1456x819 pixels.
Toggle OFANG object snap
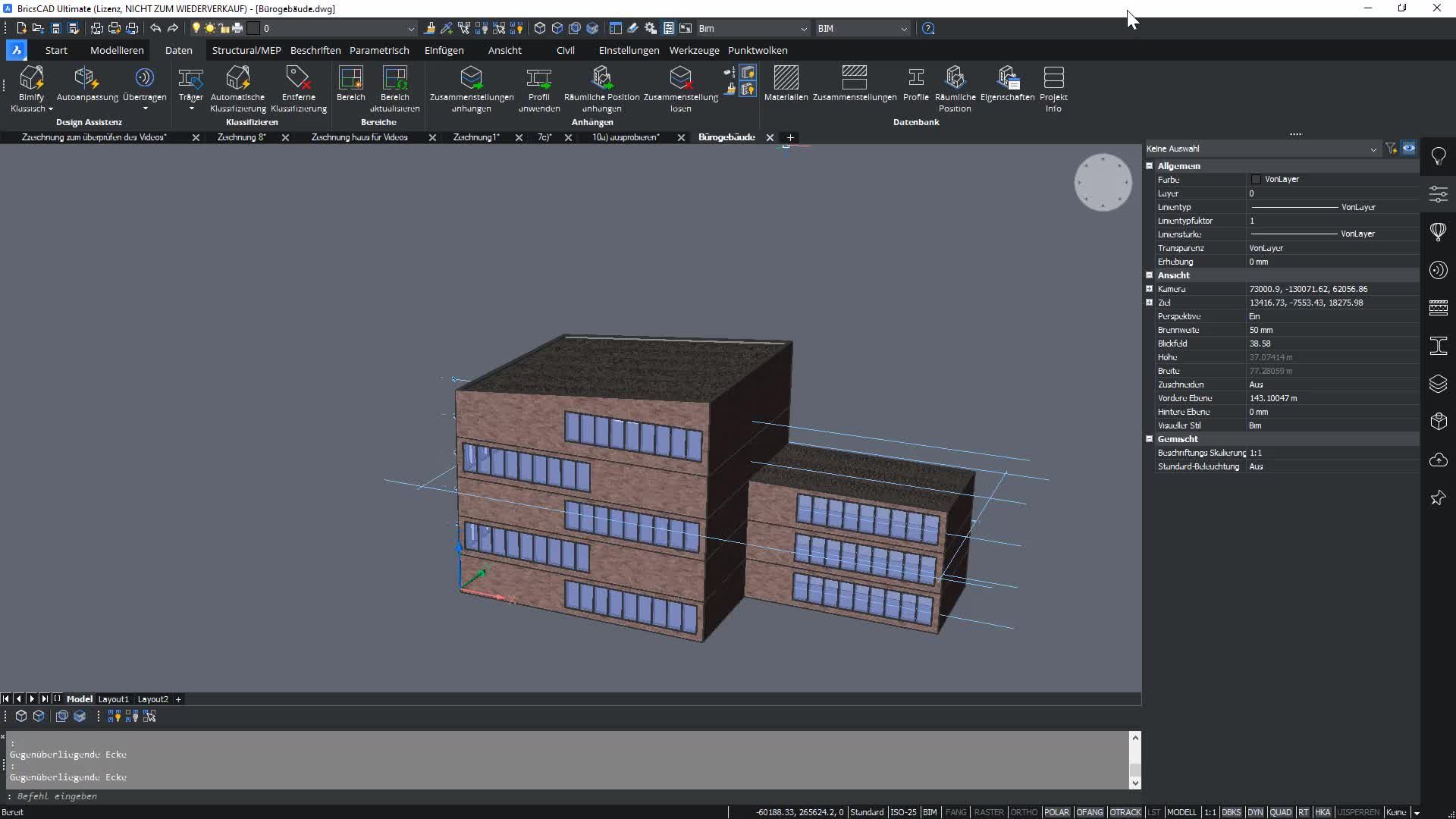(1090, 812)
